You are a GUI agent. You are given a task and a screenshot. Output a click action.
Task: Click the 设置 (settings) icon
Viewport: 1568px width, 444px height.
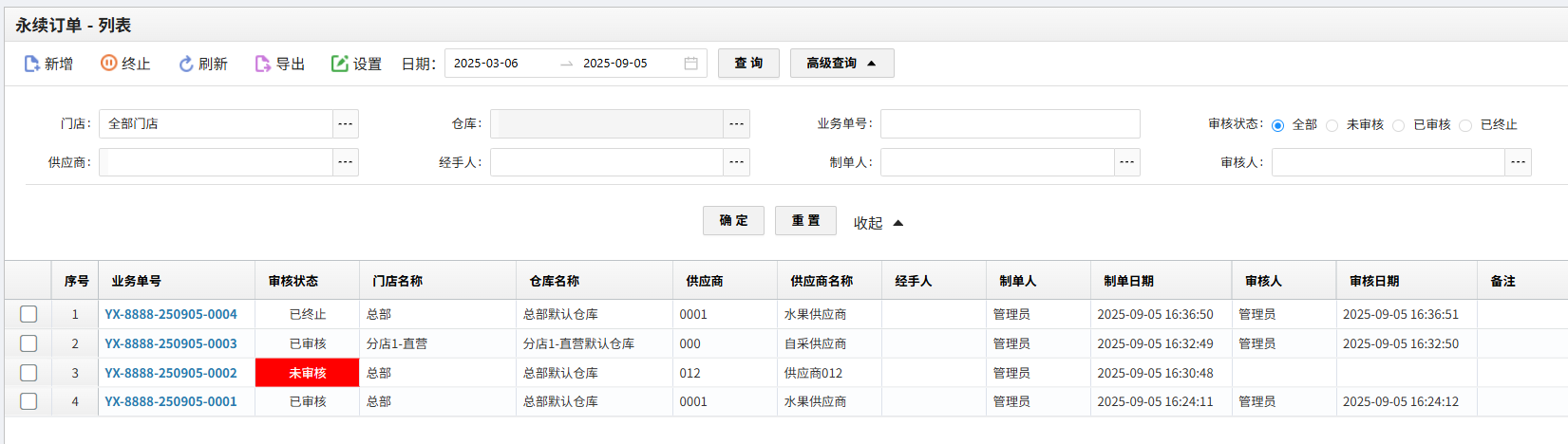tap(340, 64)
